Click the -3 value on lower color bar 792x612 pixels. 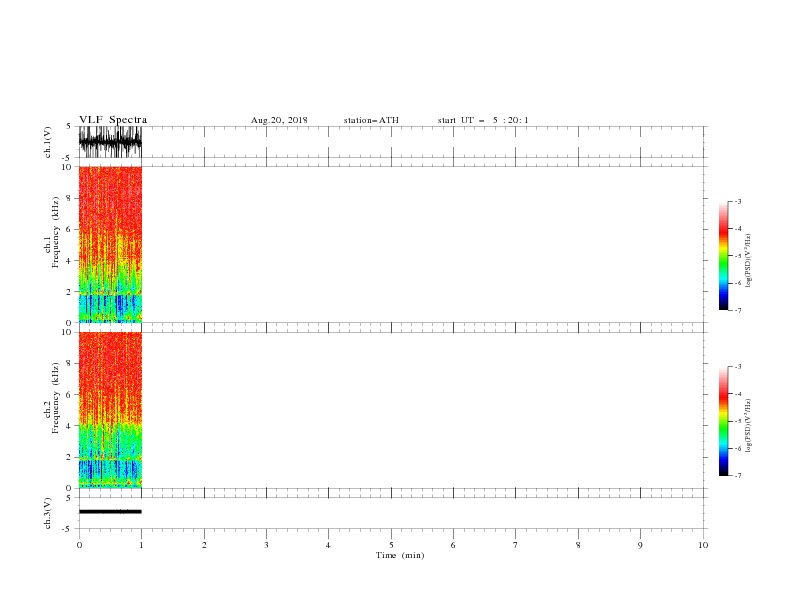tap(737, 367)
